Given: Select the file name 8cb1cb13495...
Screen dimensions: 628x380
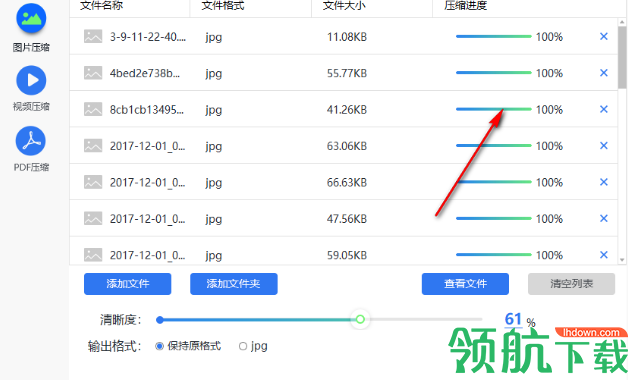Looking at the screenshot, I should point(147,110).
